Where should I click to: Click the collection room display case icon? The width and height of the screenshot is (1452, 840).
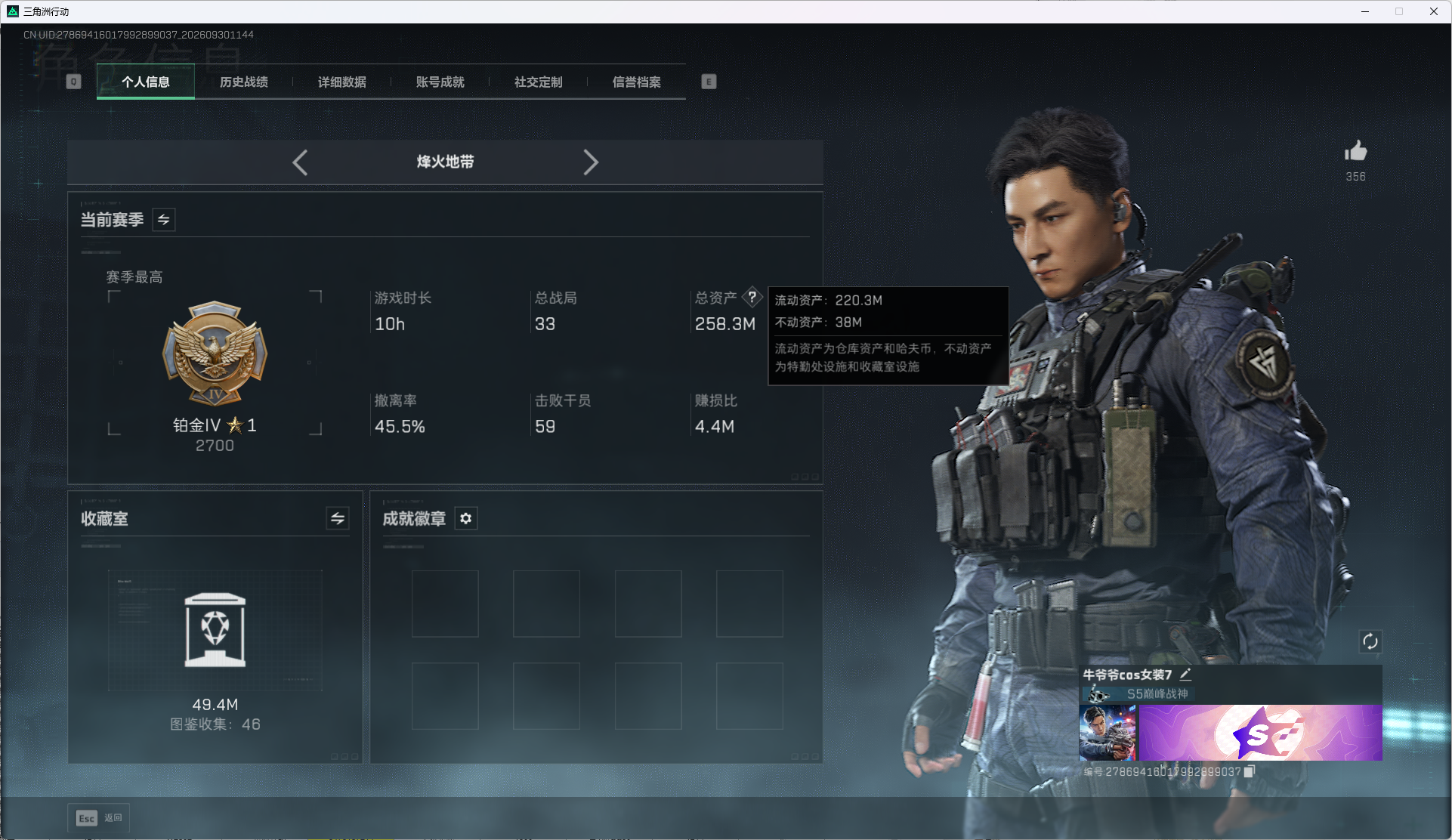pyautogui.click(x=215, y=630)
